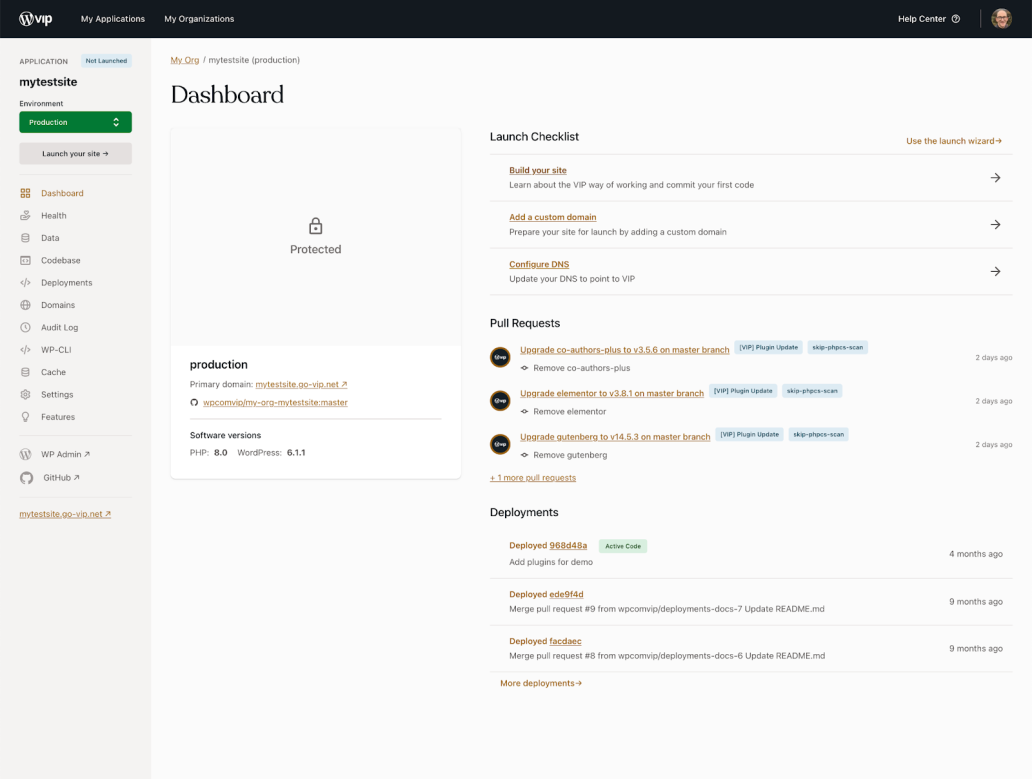Open GitHub external link text in sidebar
The image size is (1032, 779).
pos(61,478)
